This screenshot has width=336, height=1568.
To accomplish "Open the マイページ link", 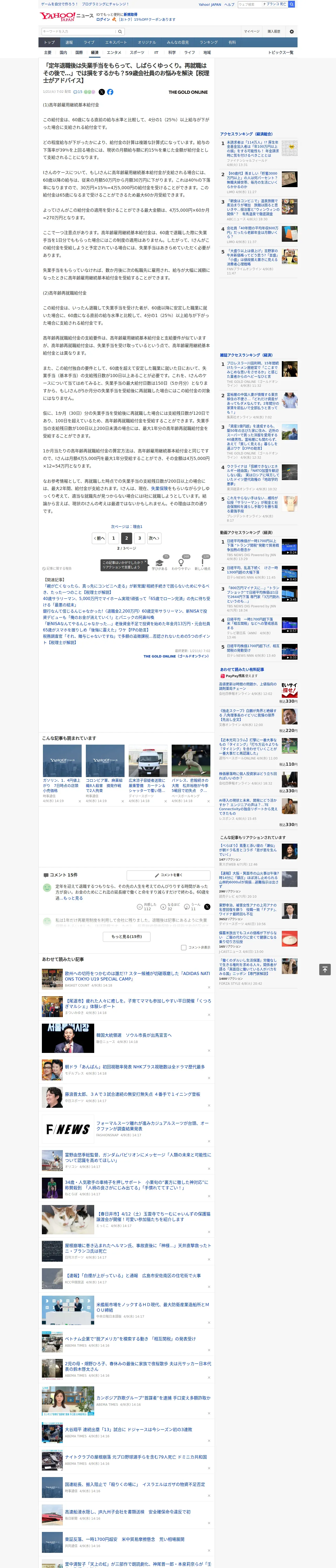I will point(252,32).
